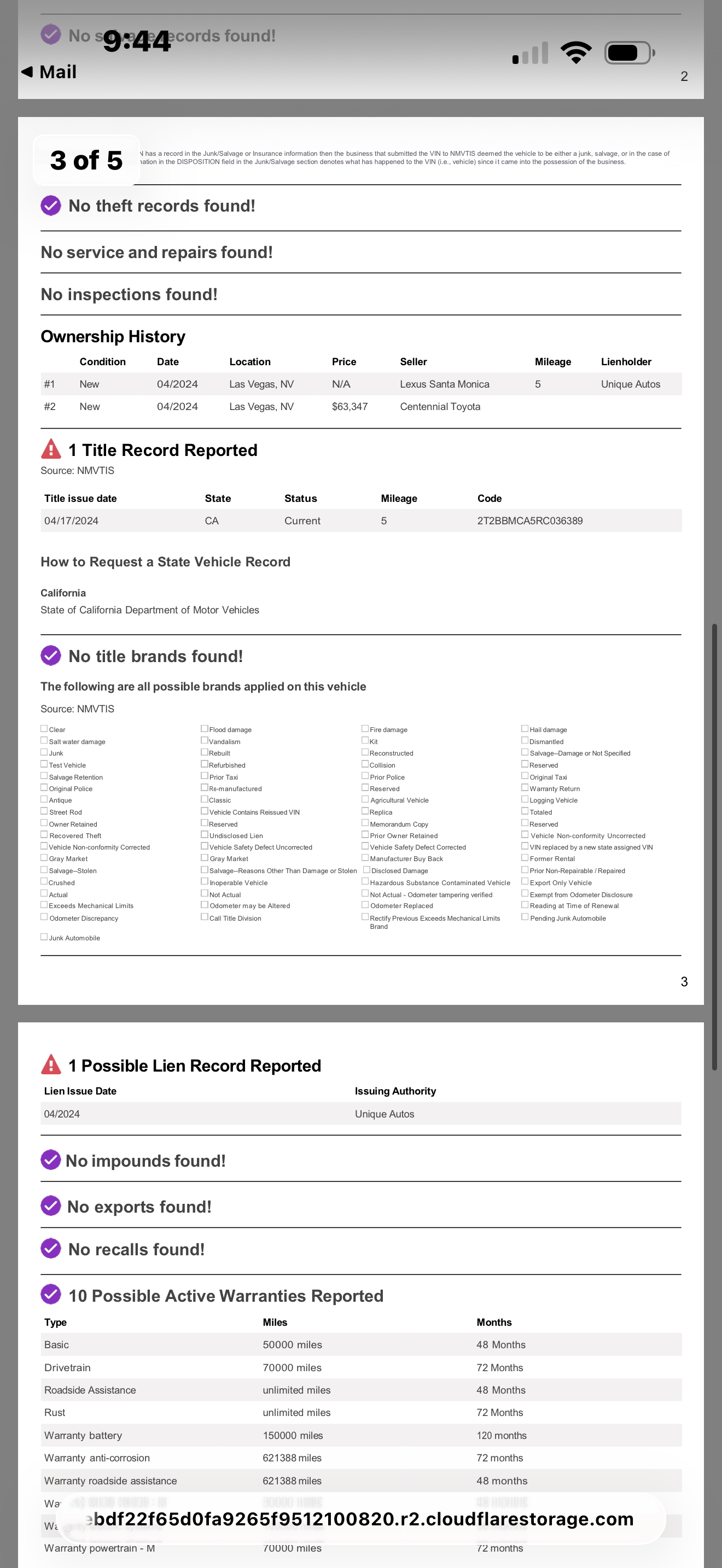The height and width of the screenshot is (1568, 722).
Task: Click the red warning icon for Title Record
Action: (50, 449)
